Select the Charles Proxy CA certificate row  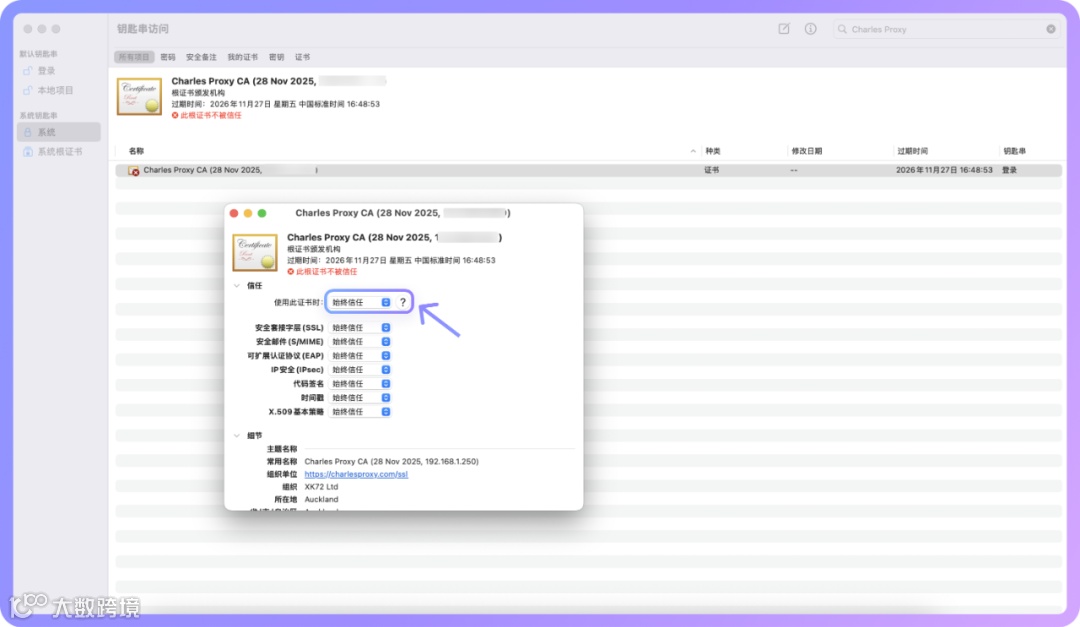(x=588, y=170)
